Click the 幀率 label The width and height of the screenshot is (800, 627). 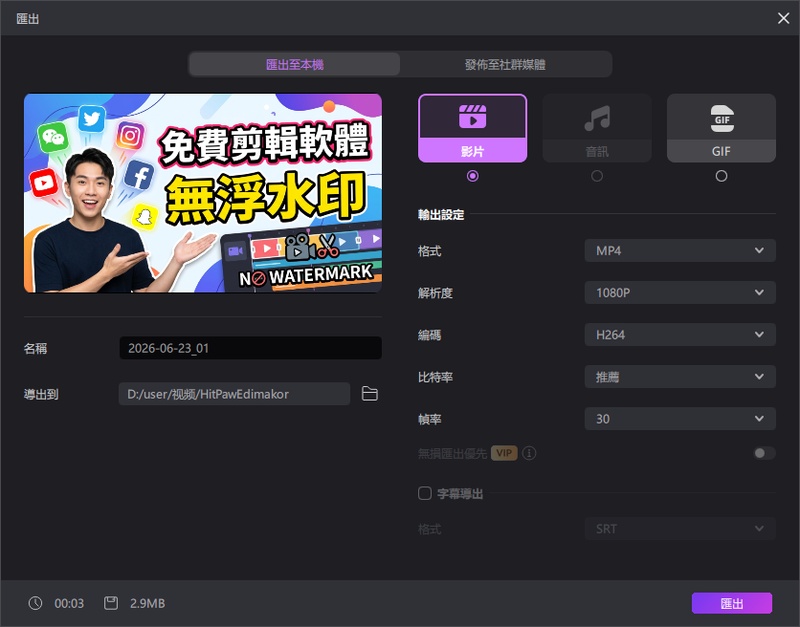(x=430, y=419)
